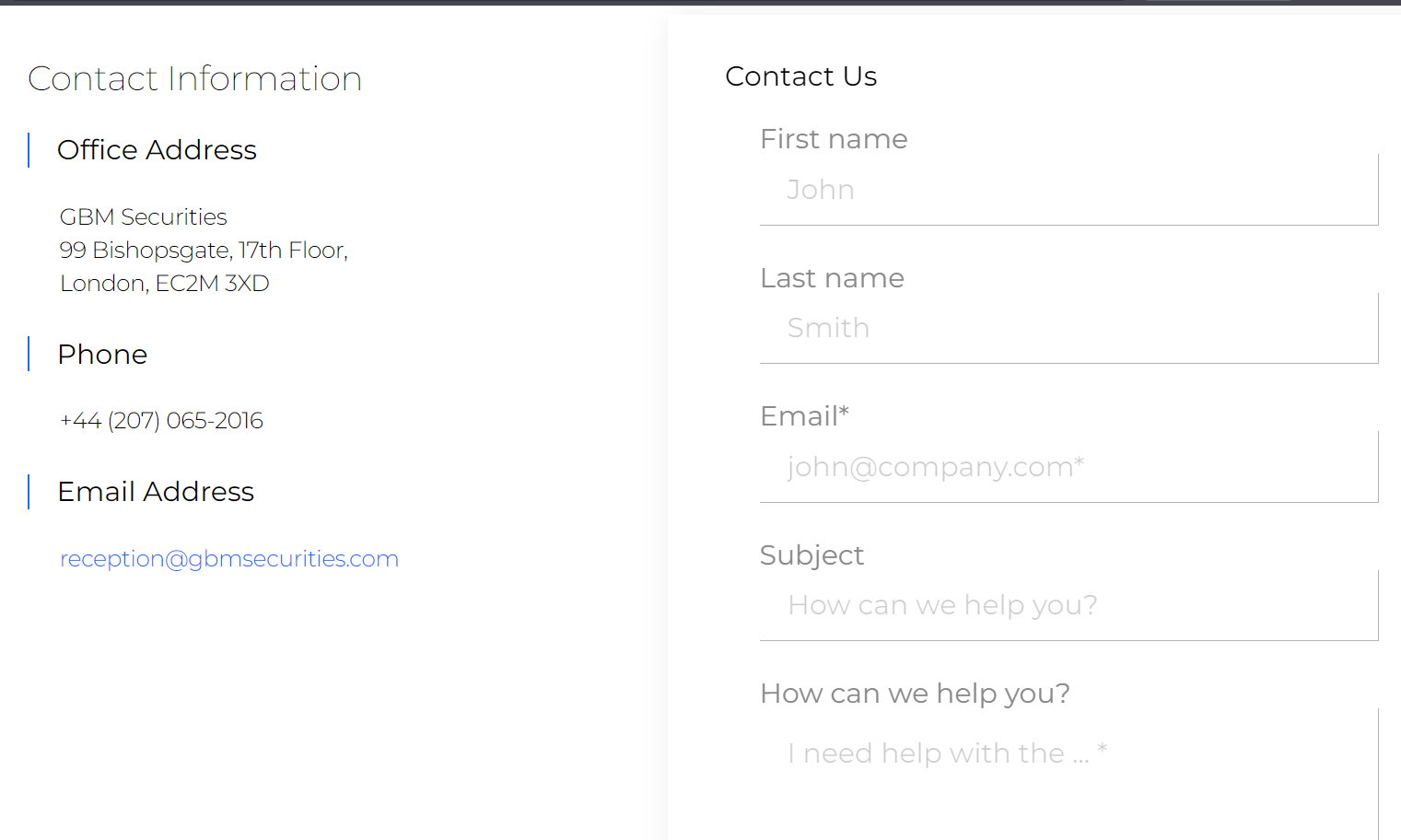Click the "Email*" form field label

[804, 416]
